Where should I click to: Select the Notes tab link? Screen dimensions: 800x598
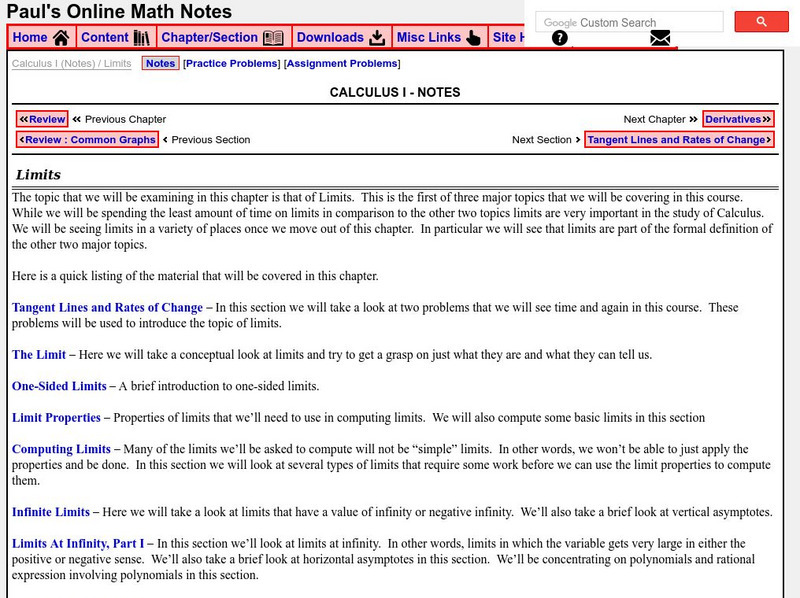(x=160, y=63)
